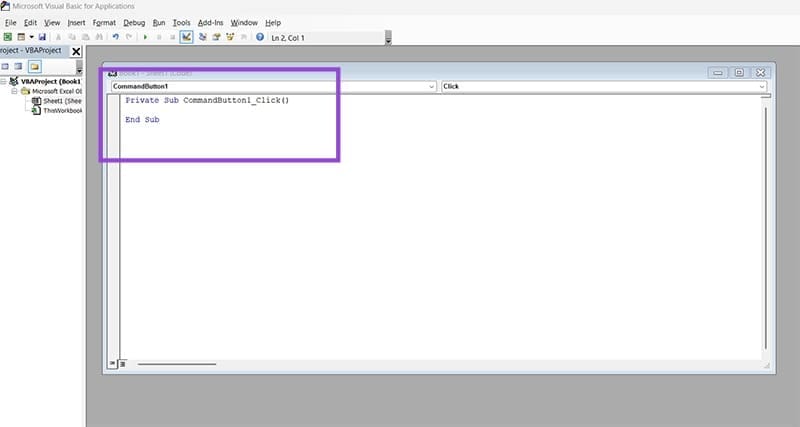Screen dimensions: 800x427
Task: Collapse the VBAProject tree node
Action: (5, 81)
